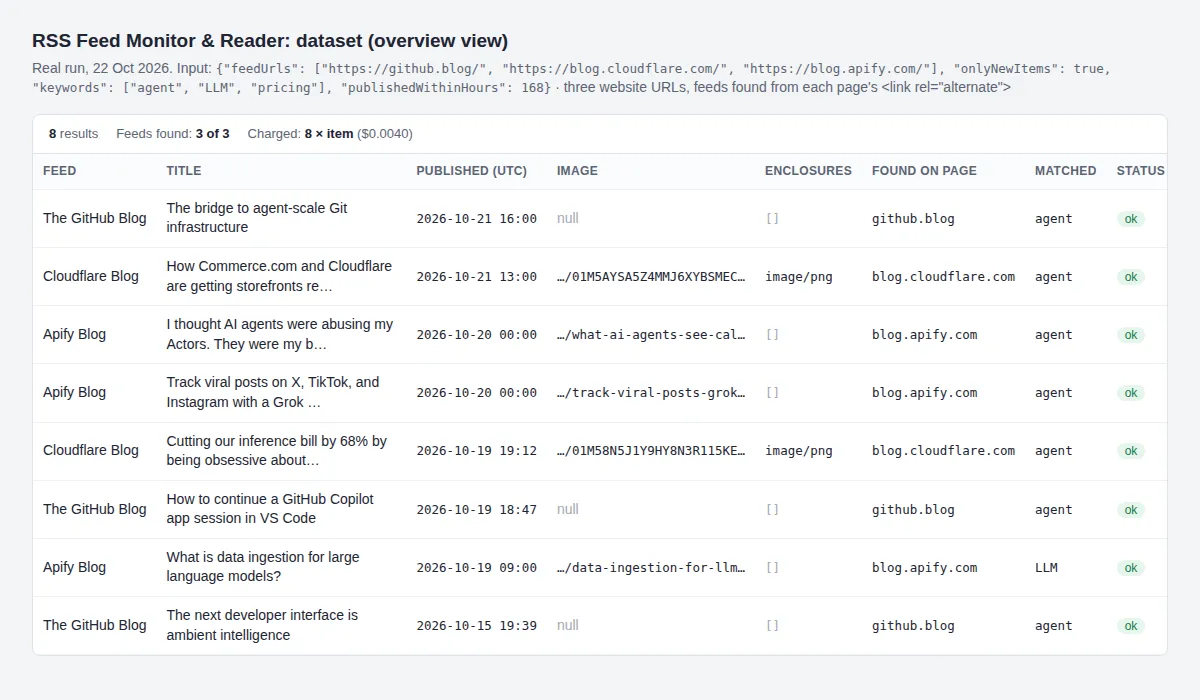Click 'Charged: 8 × item ($0.0040)' text
Viewport: 1200px width, 700px height.
point(330,133)
